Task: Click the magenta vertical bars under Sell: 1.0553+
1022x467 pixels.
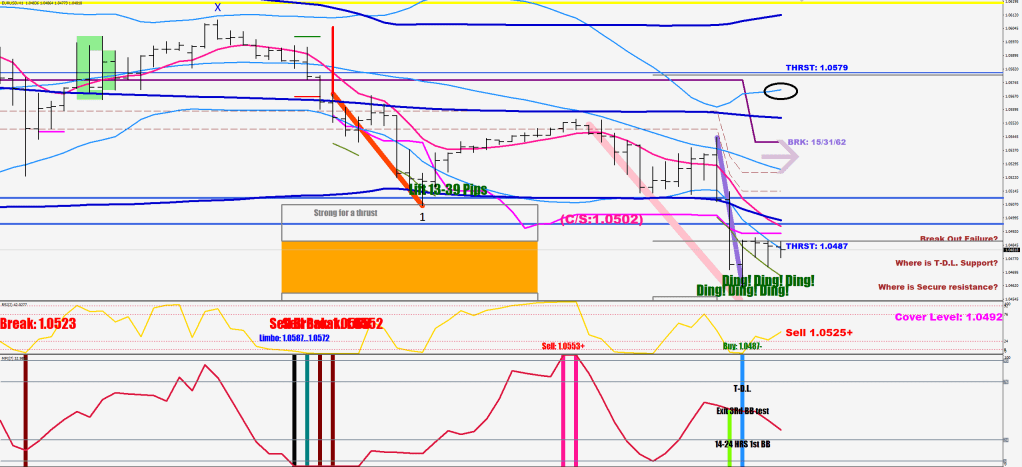Action: [569, 407]
